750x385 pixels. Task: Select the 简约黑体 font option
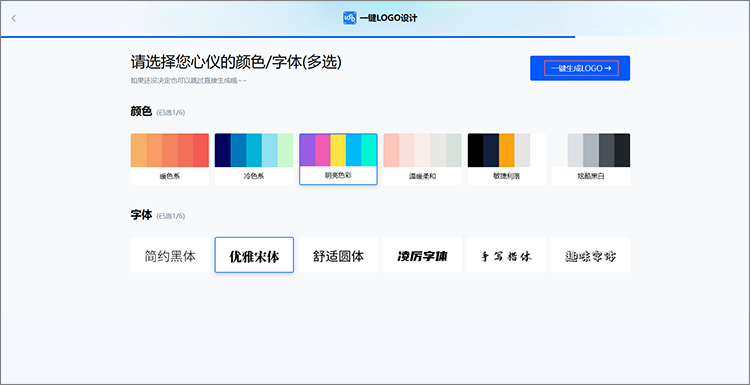[x=170, y=255]
